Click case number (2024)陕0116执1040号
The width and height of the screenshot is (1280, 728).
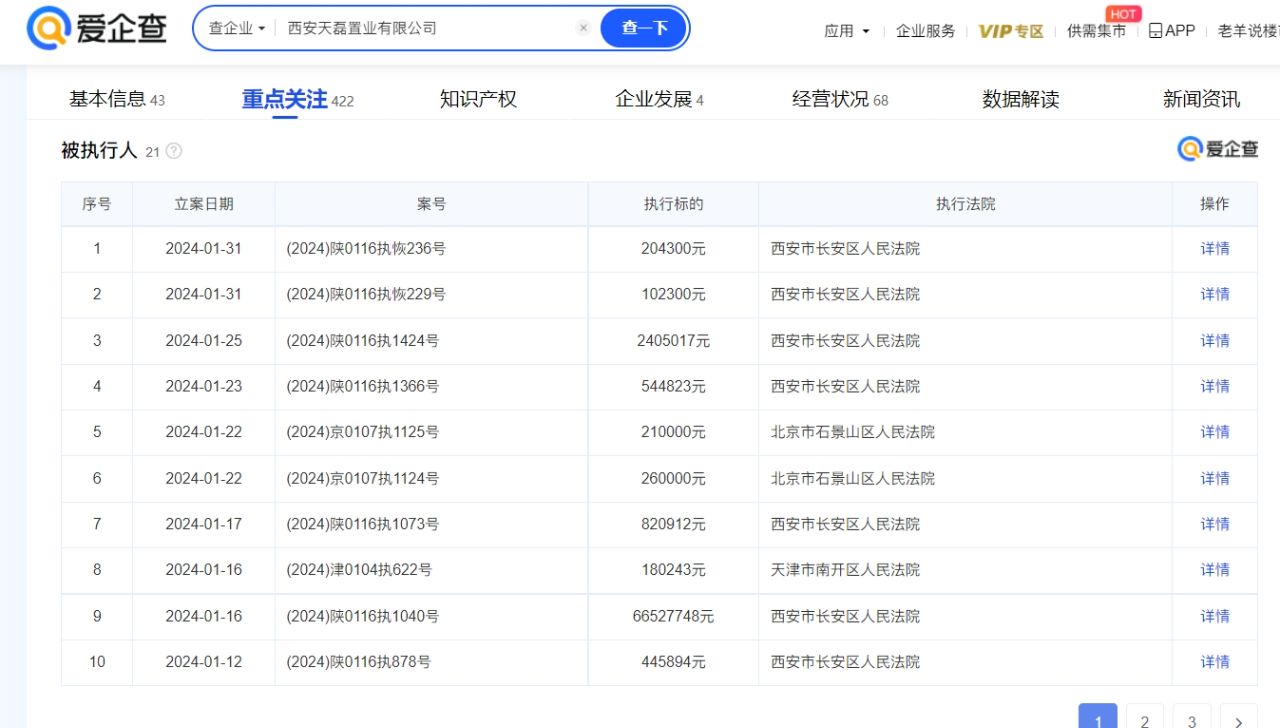362,617
